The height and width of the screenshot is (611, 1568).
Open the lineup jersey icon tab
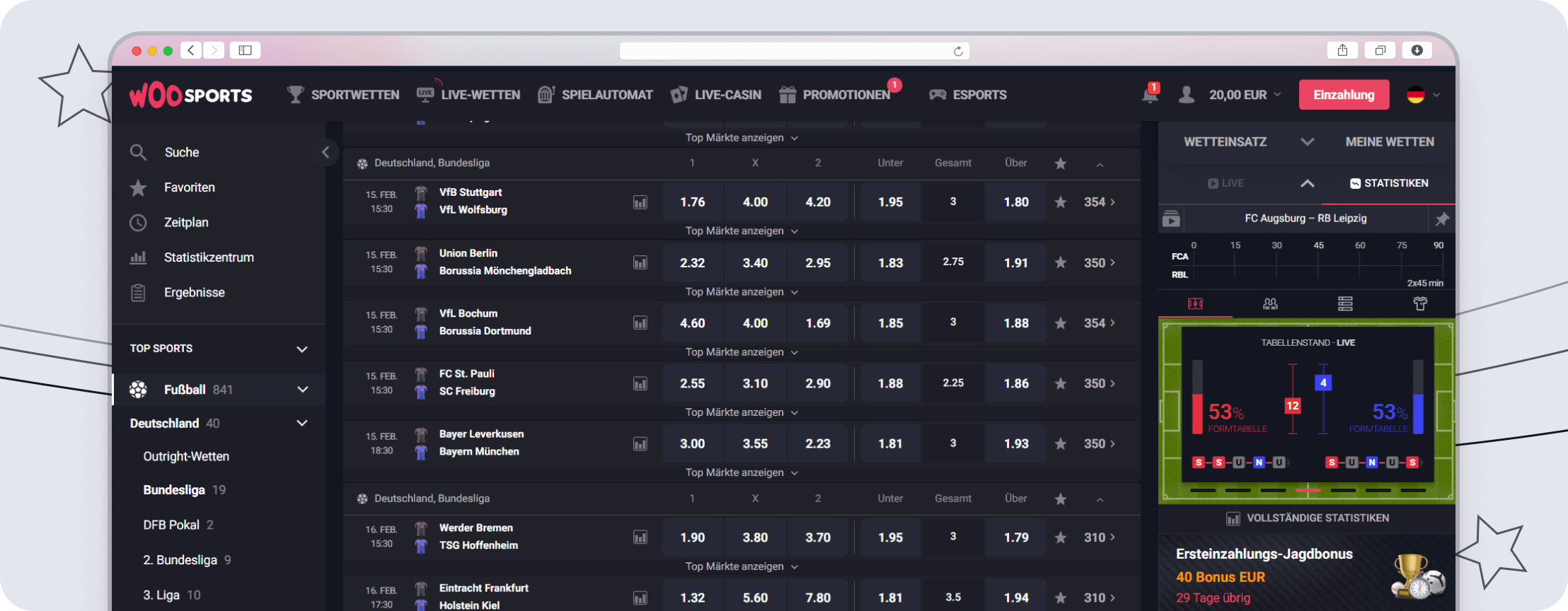pos(1419,303)
